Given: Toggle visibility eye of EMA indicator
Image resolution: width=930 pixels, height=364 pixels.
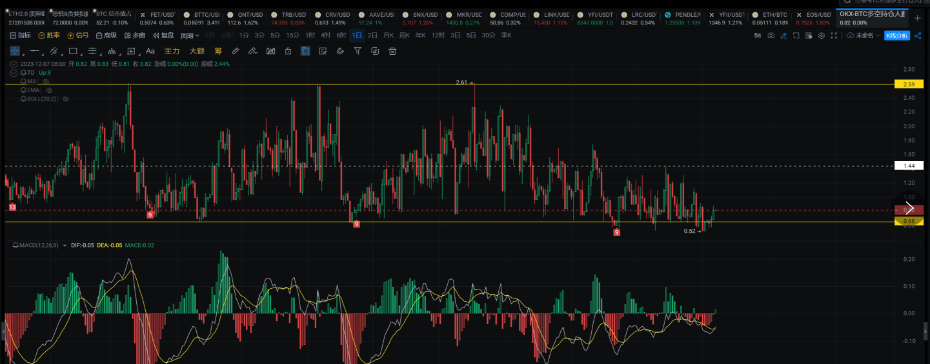Looking at the screenshot, I should tap(49, 90).
